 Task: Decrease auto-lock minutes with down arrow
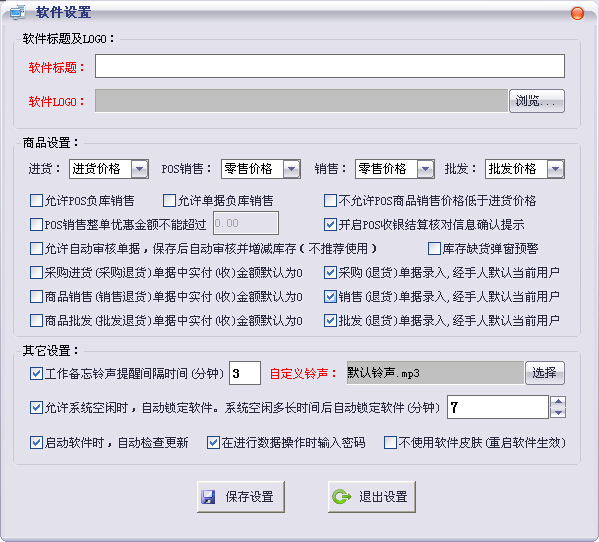[x=559, y=413]
